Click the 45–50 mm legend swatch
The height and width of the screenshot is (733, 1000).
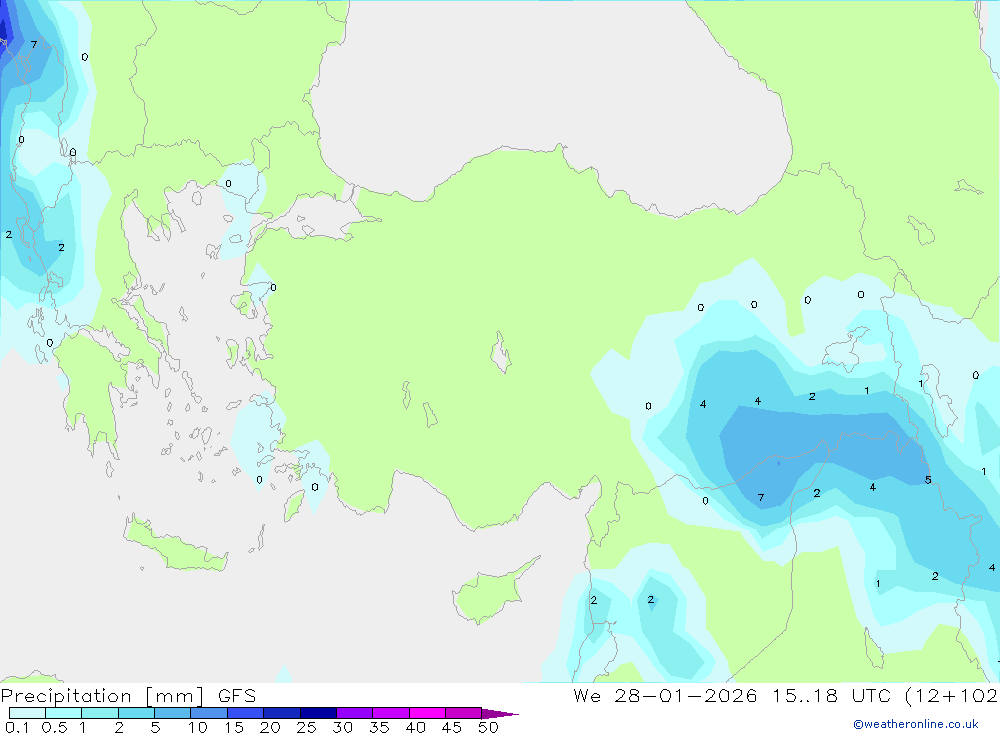coord(463,713)
